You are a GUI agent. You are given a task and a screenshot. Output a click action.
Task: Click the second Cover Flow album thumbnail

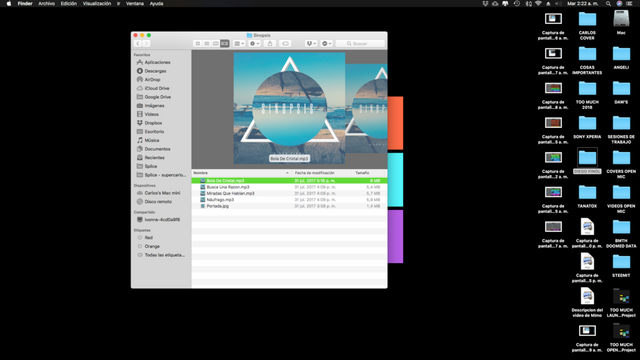coord(367,108)
